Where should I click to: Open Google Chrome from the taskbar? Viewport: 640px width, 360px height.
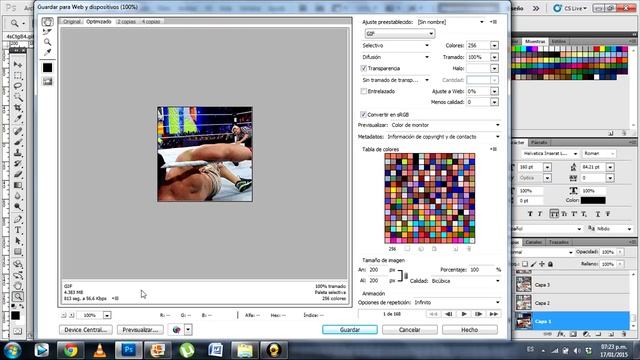coord(70,350)
